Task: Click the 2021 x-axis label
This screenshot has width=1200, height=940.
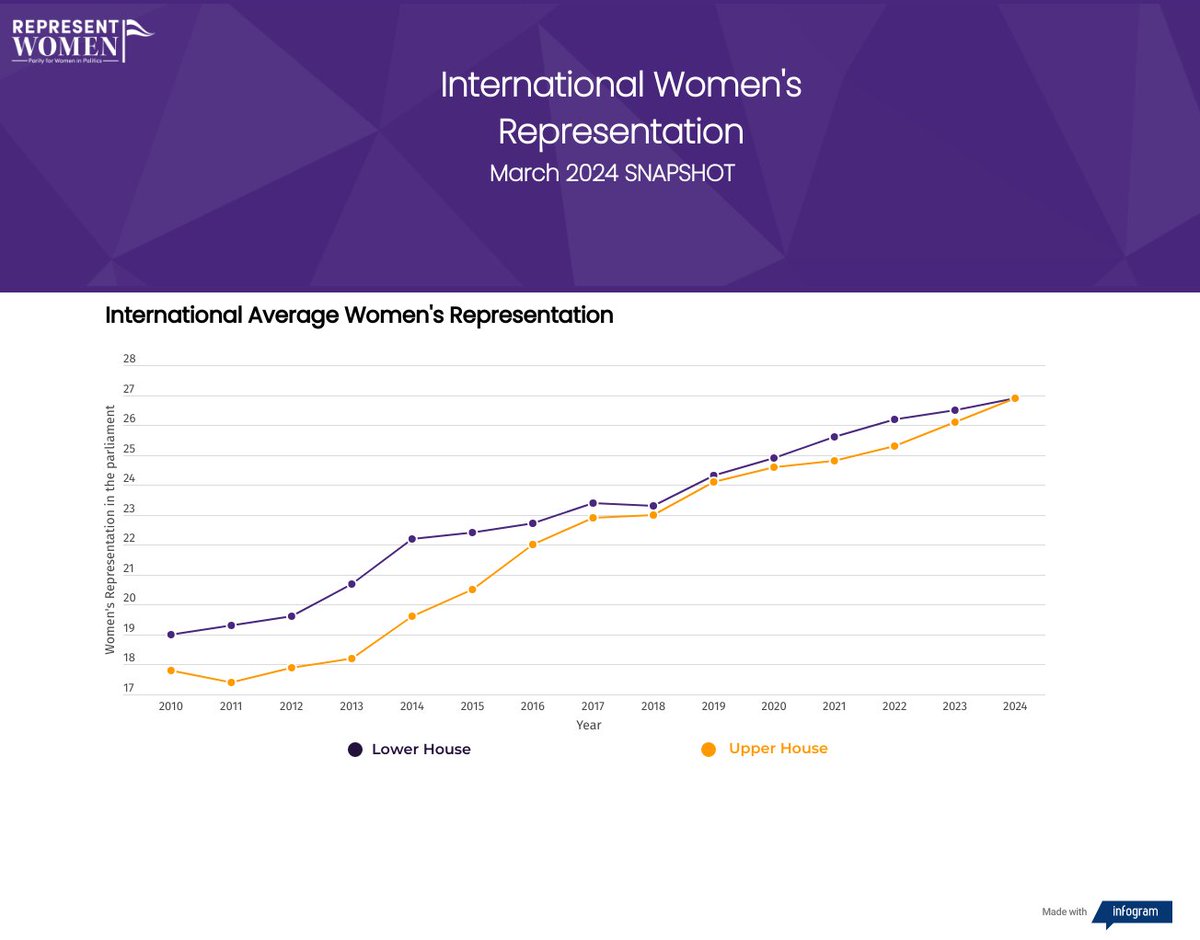Action: coord(834,706)
